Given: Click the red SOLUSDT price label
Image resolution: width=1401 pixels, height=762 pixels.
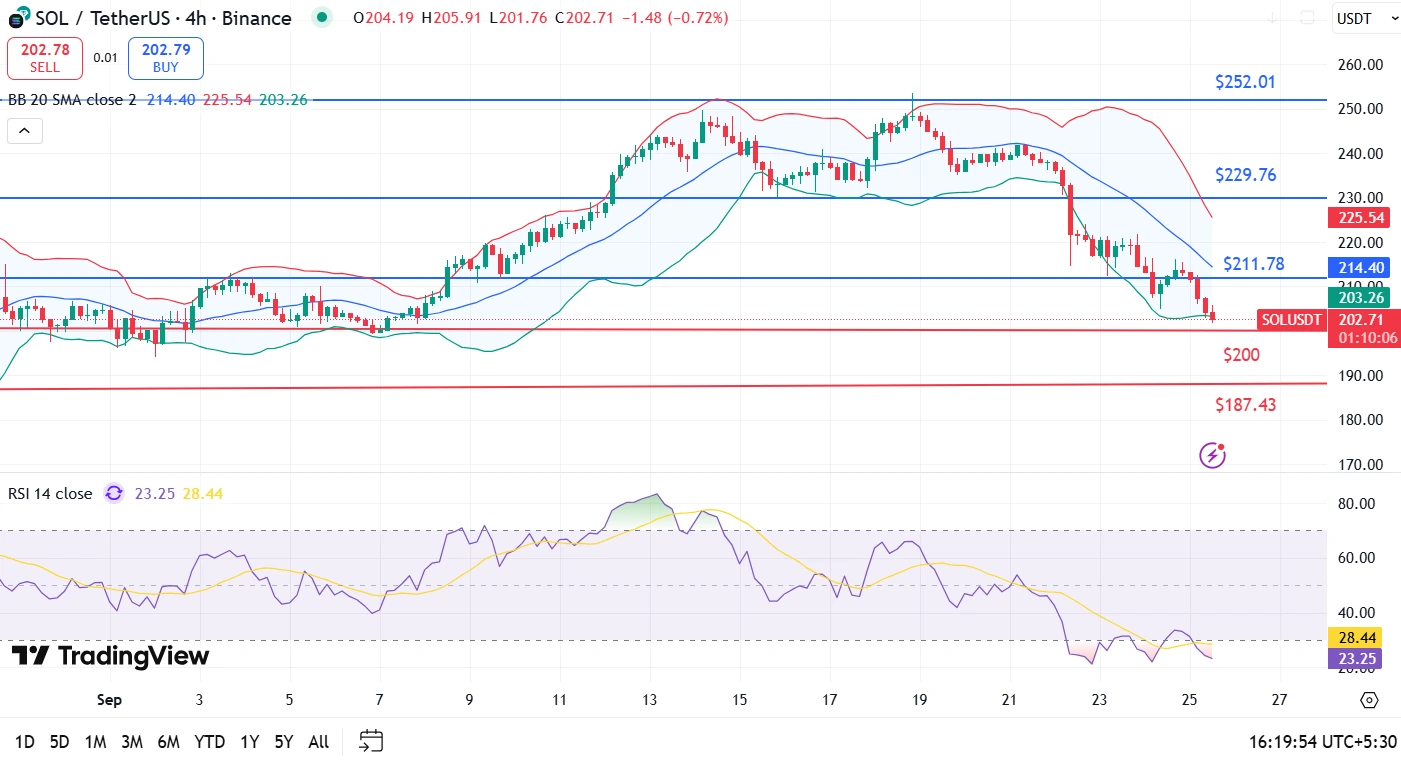Looking at the screenshot, I should [x=1289, y=320].
